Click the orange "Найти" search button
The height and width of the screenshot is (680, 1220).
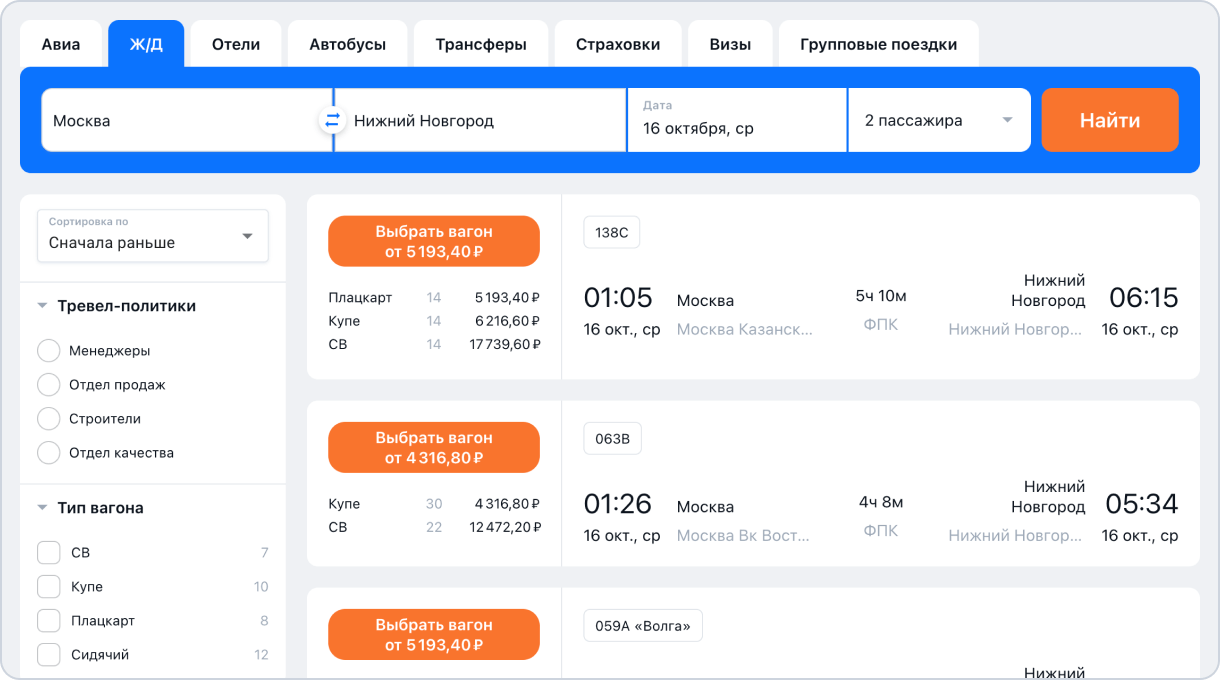1110,120
